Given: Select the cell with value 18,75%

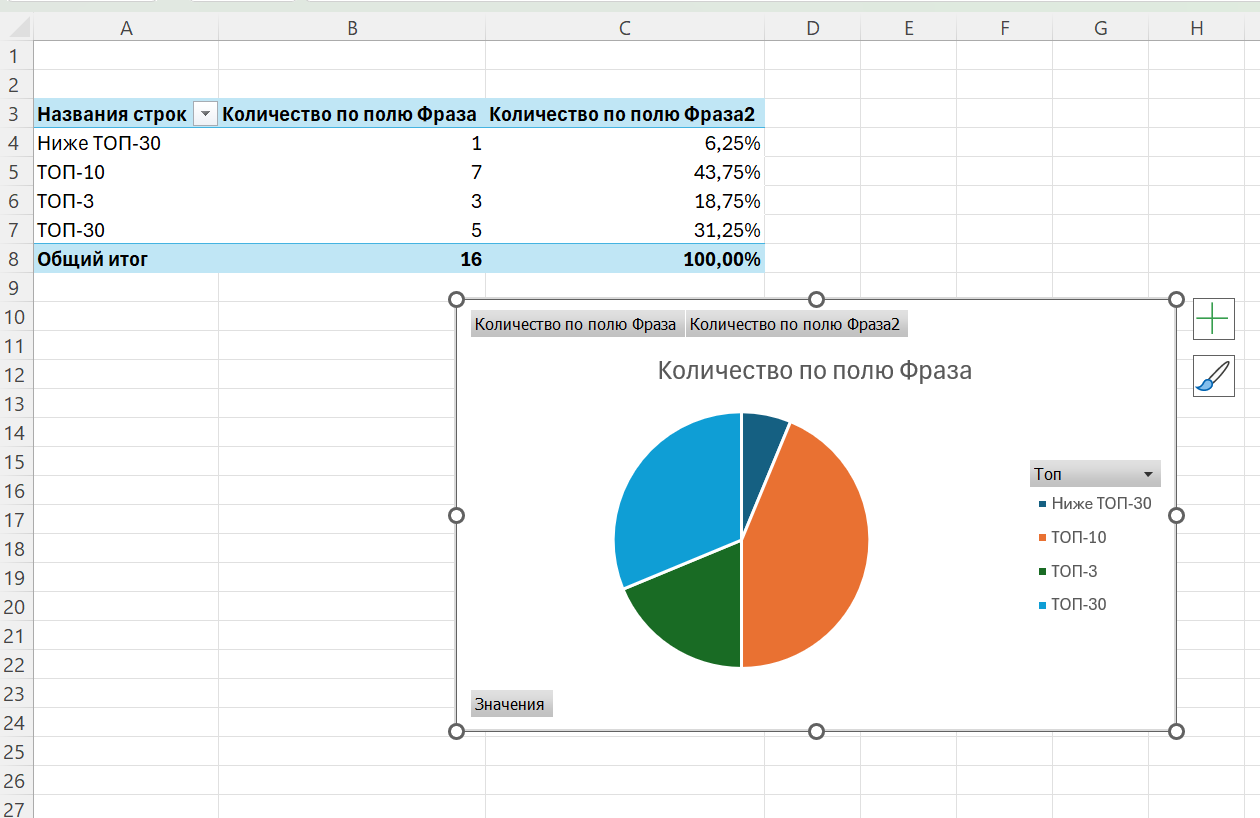Looking at the screenshot, I should click(625, 201).
